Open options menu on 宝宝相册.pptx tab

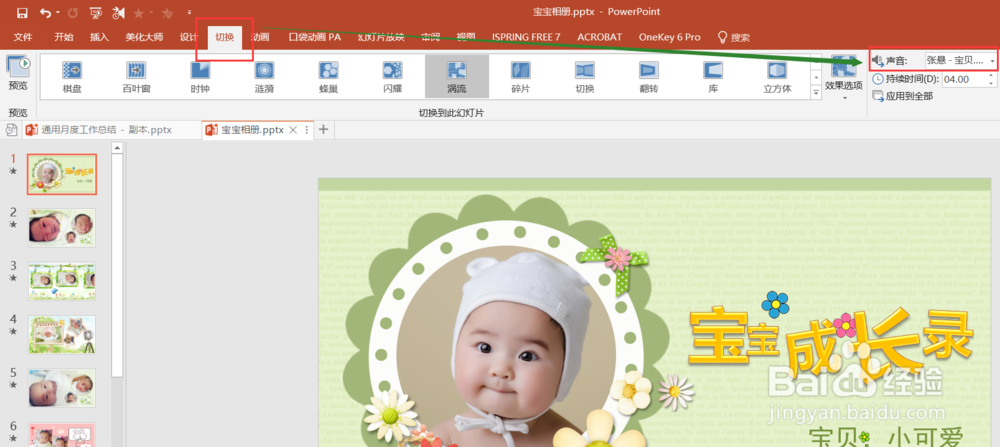[x=306, y=129]
